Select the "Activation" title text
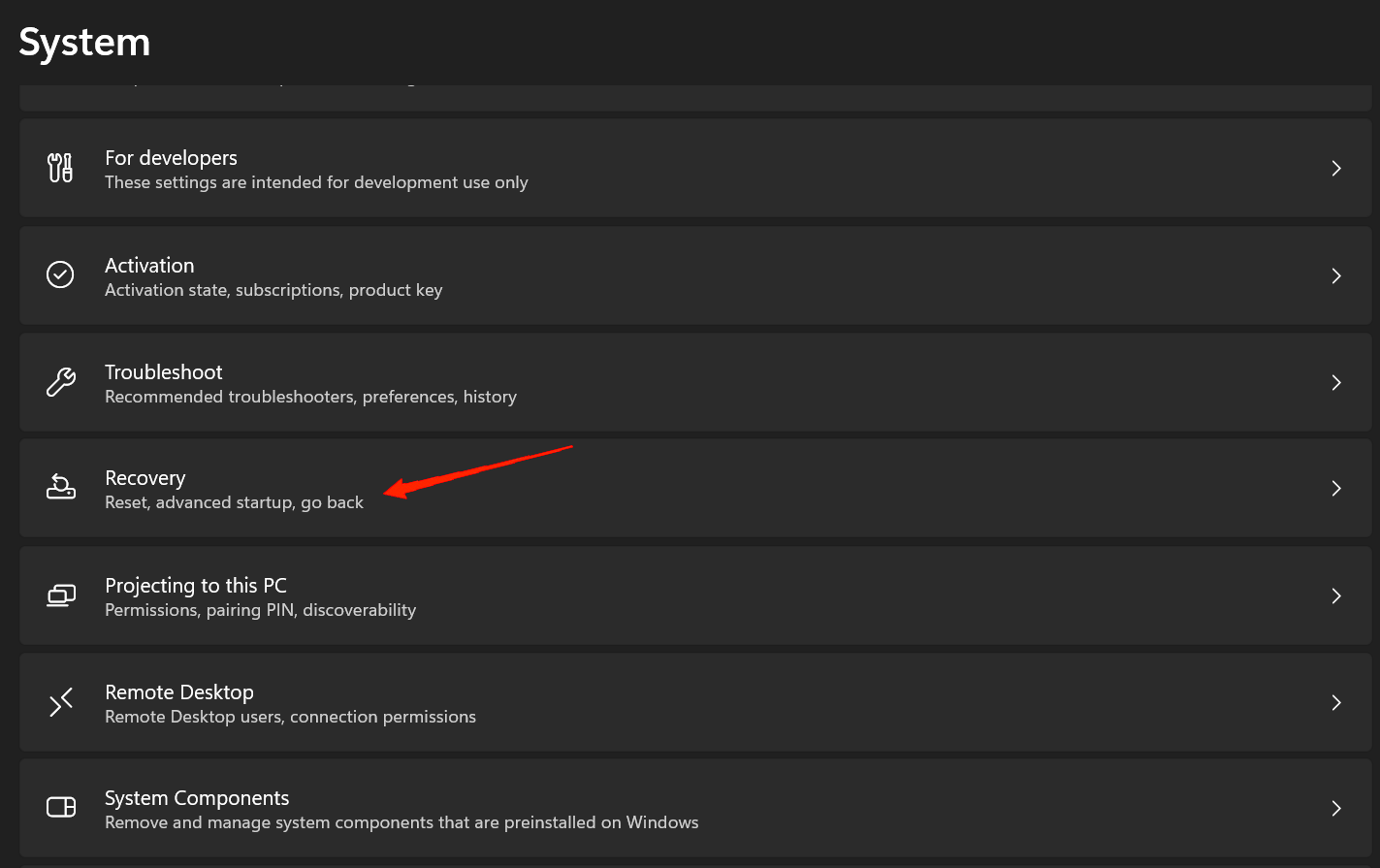The width and height of the screenshot is (1380, 868). tap(149, 266)
